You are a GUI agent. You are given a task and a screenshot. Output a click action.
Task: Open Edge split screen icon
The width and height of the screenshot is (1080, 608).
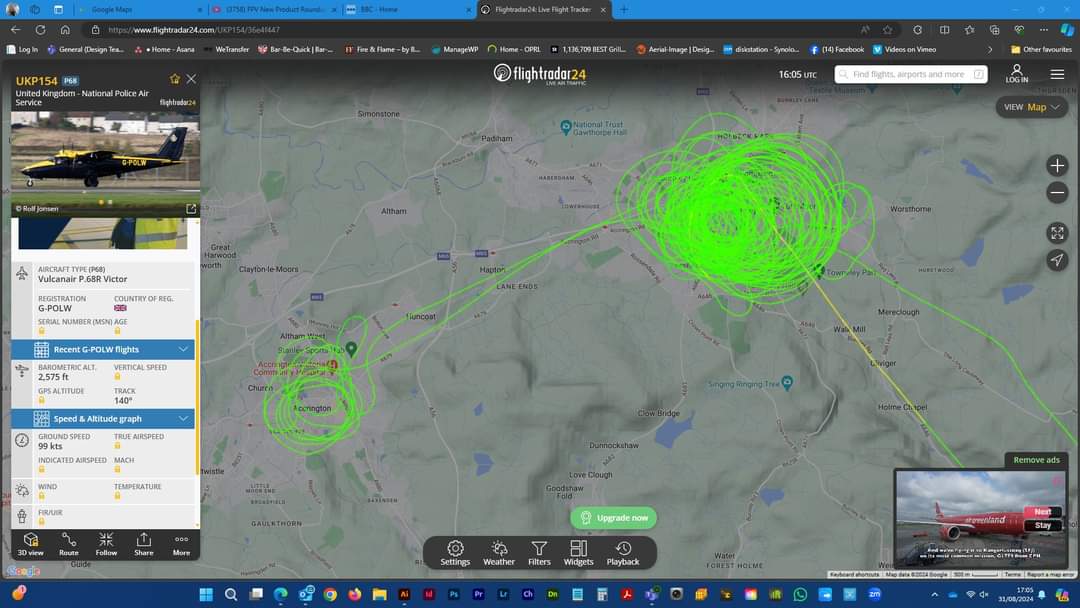(944, 30)
